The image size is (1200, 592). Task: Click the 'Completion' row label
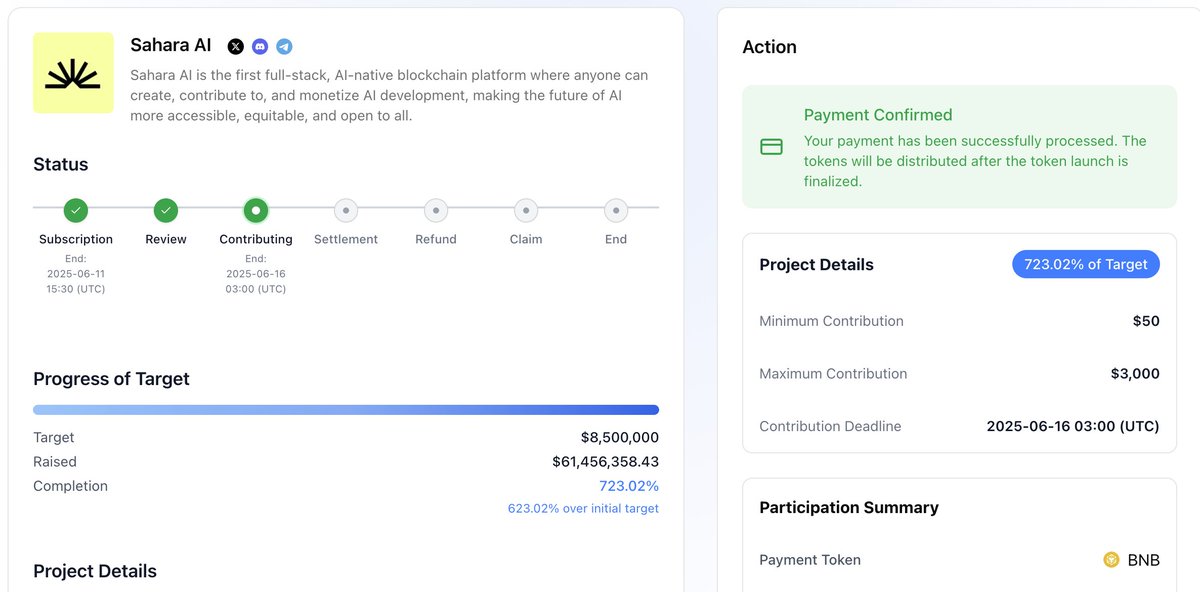coord(70,486)
